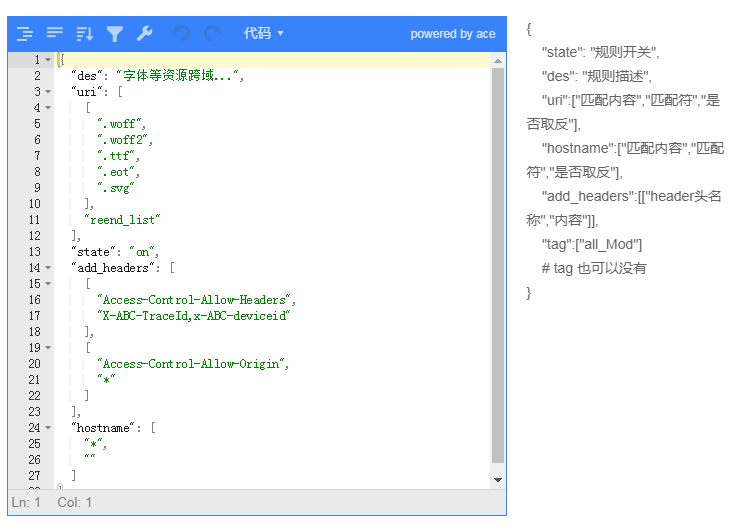Screen dimensions: 735x528
Task: Click the "tag":["all_Mod"] help line
Action: (592, 244)
